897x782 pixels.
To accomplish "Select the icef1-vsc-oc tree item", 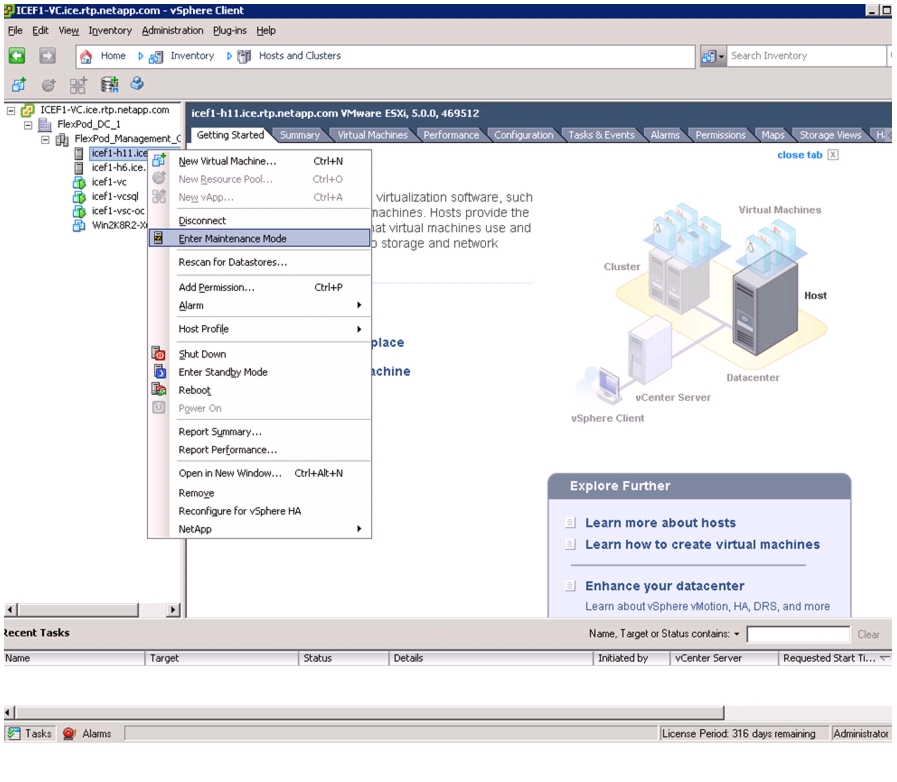I will [x=118, y=211].
